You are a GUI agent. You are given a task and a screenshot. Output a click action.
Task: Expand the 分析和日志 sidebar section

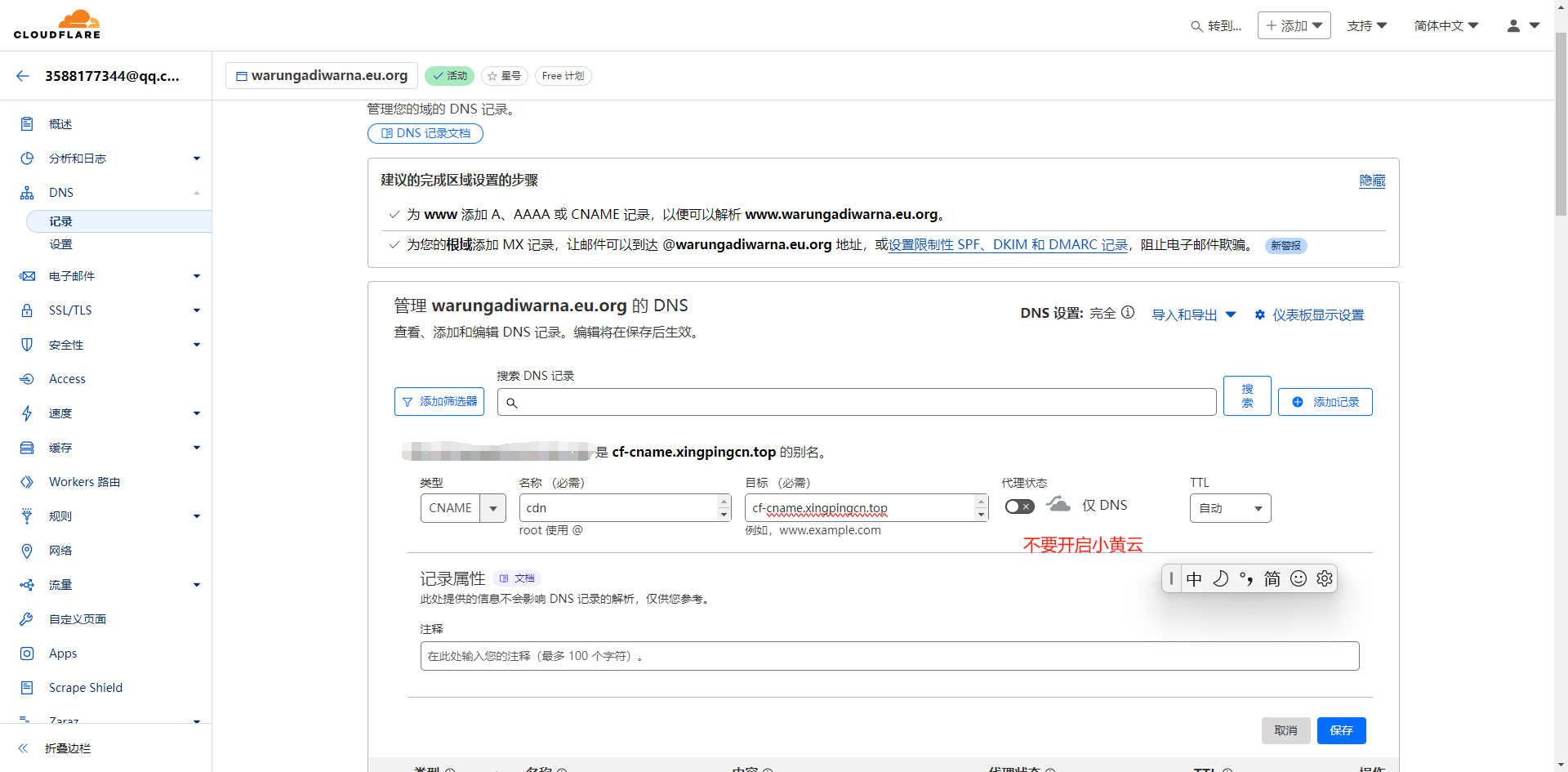coord(197,158)
